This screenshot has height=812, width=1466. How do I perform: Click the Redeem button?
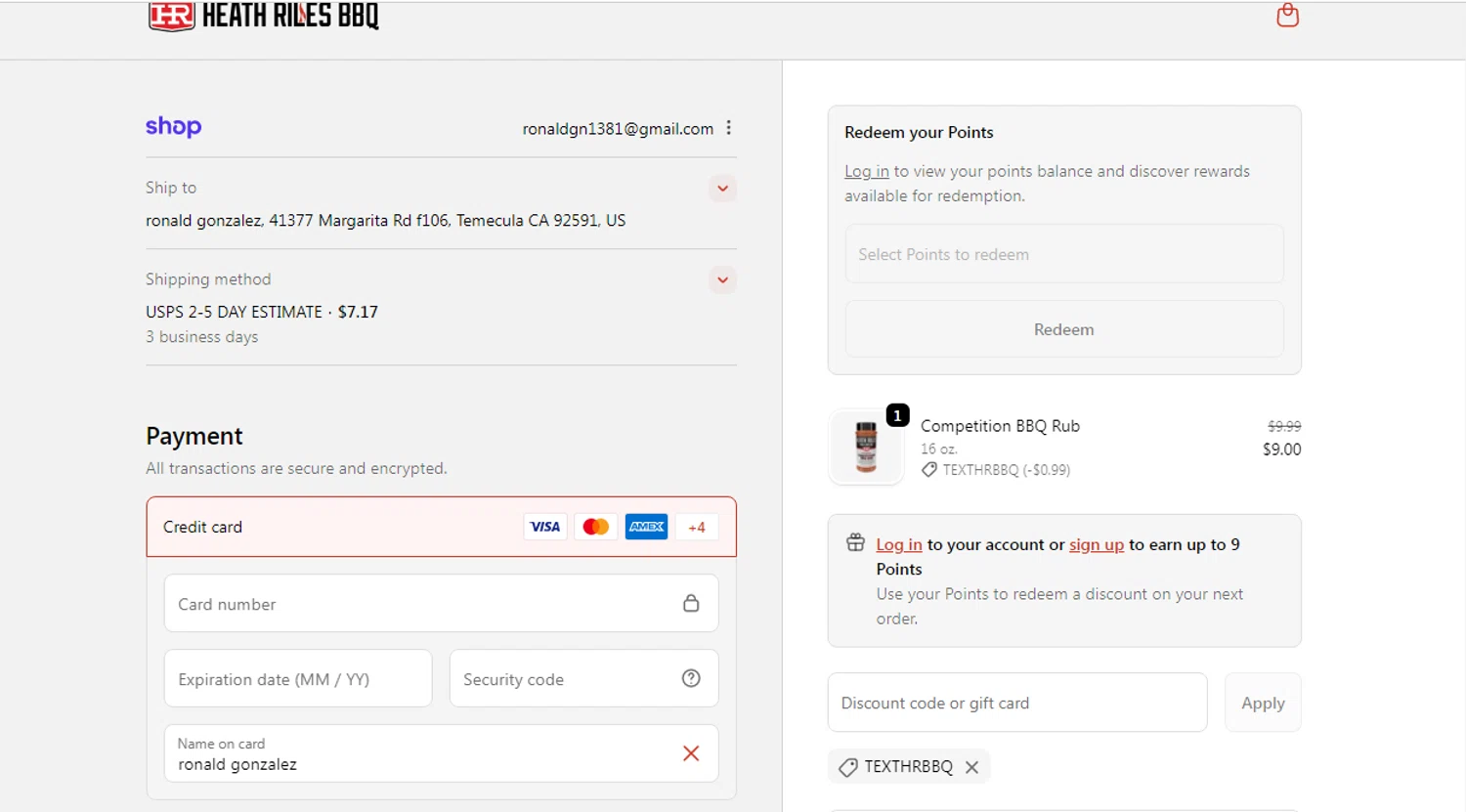pos(1064,329)
